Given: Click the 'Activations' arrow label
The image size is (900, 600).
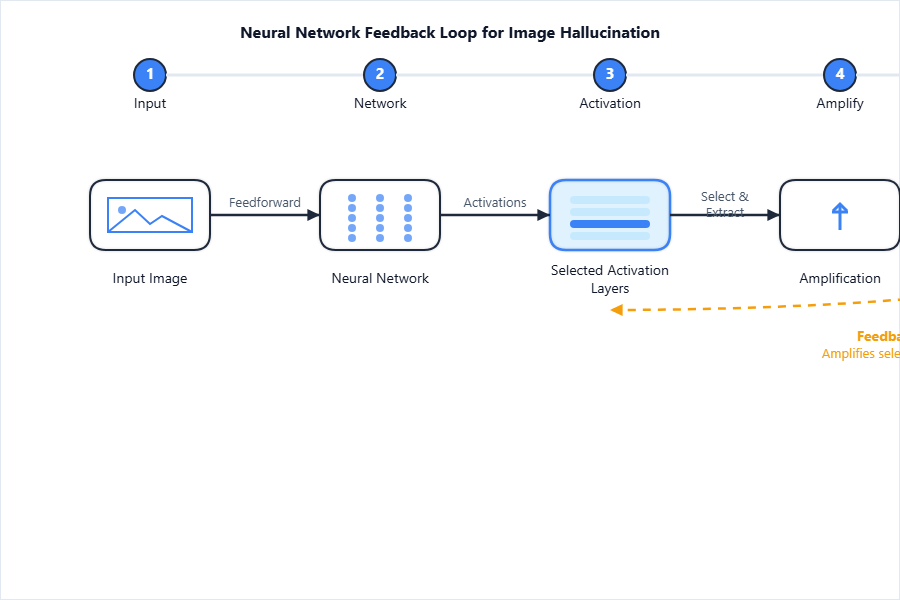Looking at the screenshot, I should click(495, 203).
